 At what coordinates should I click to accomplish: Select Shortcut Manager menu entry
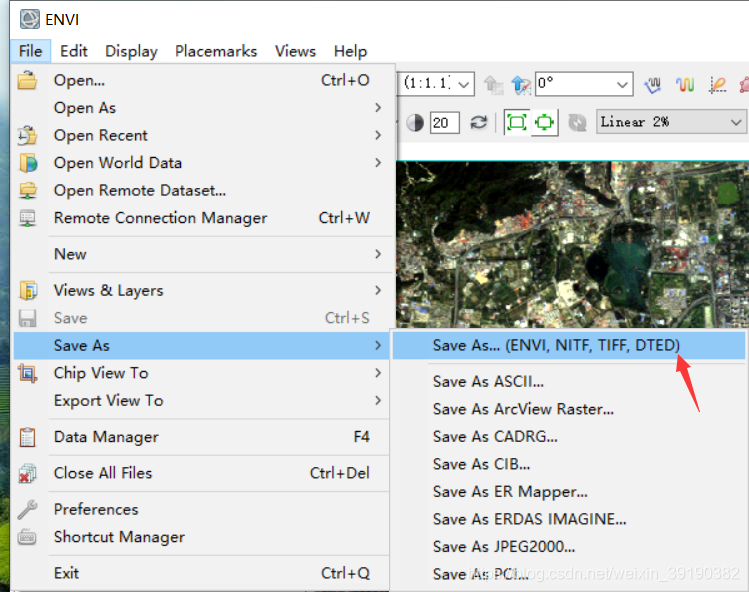[203, 537]
